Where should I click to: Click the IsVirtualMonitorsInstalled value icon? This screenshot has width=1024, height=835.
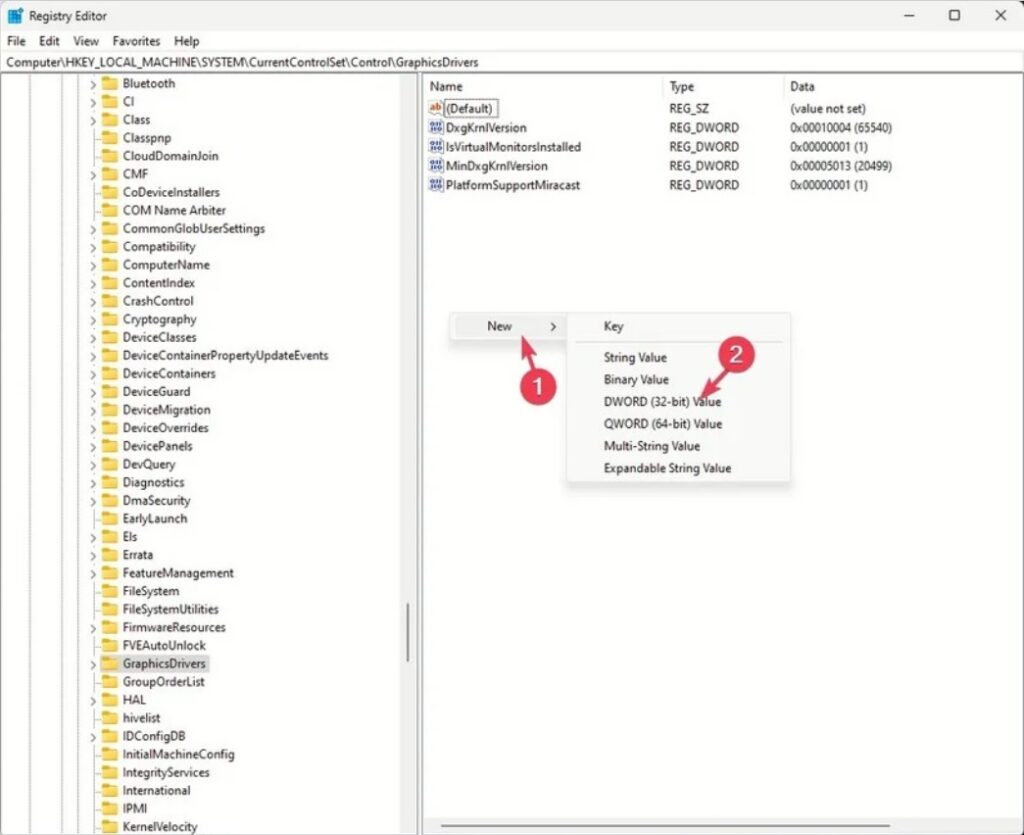point(435,147)
